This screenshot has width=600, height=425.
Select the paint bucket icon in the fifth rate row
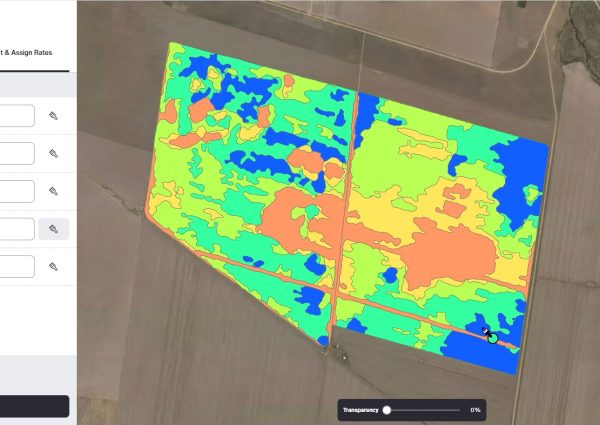point(54,267)
